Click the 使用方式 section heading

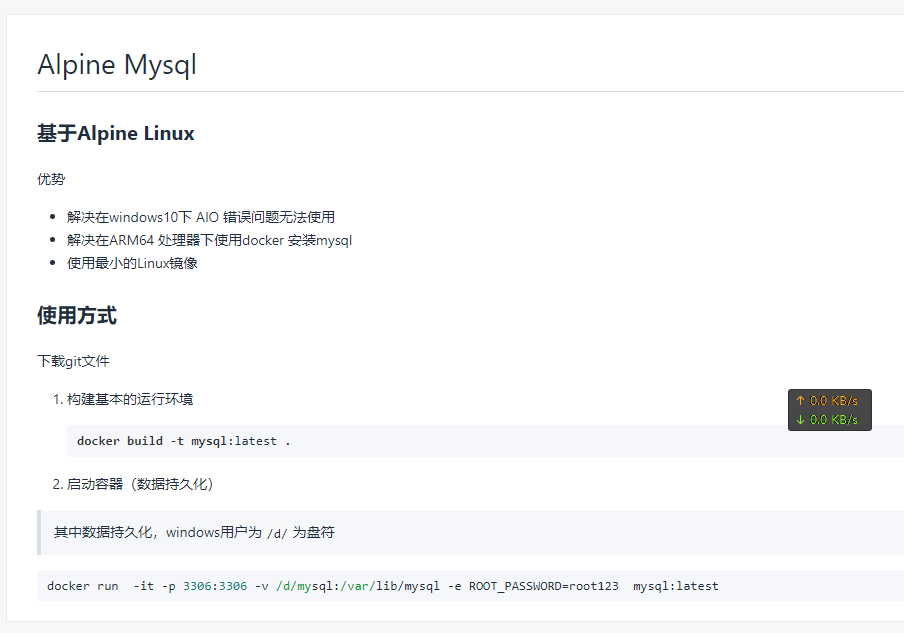tap(77, 315)
